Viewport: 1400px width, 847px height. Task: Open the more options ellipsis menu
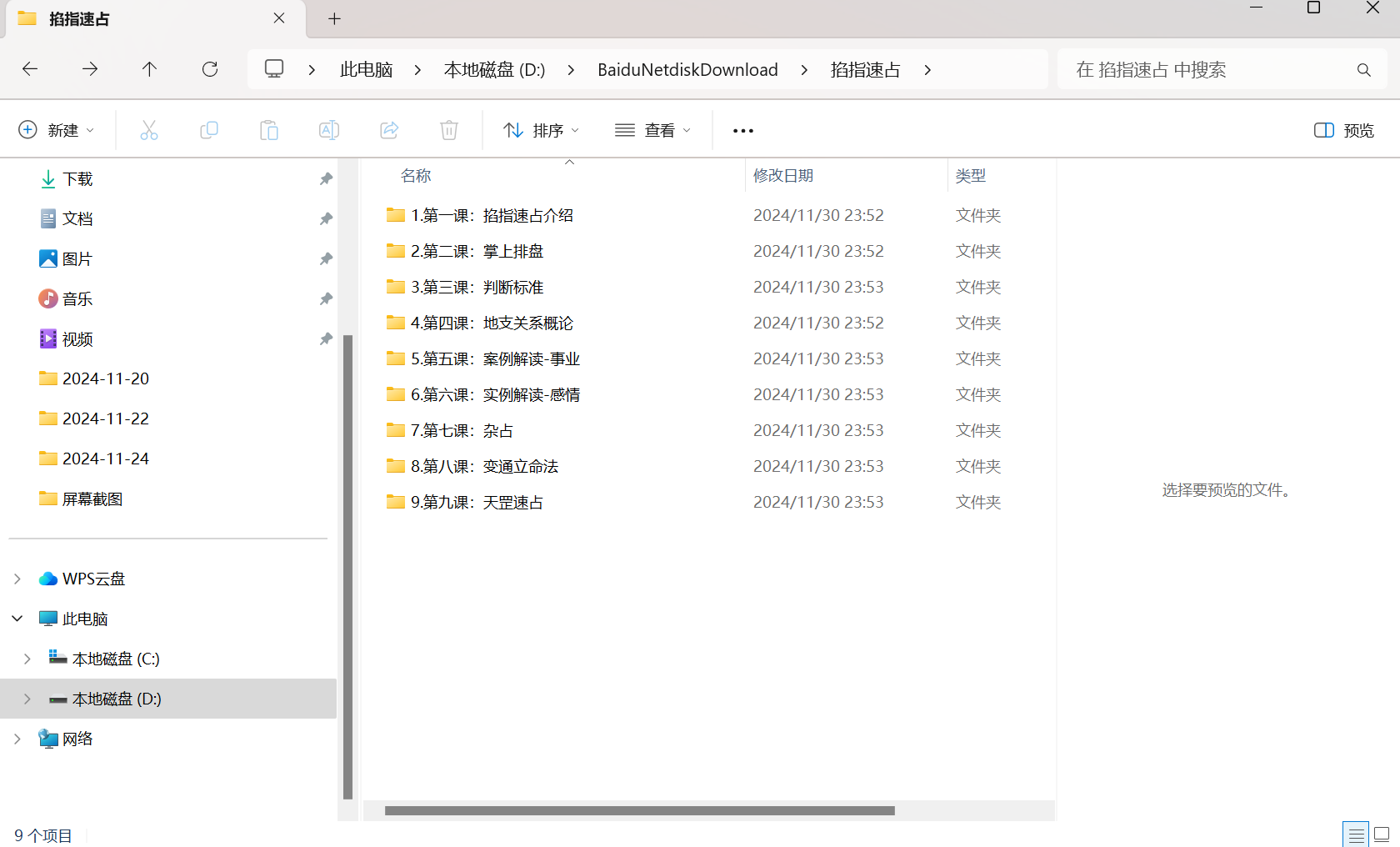coord(743,131)
